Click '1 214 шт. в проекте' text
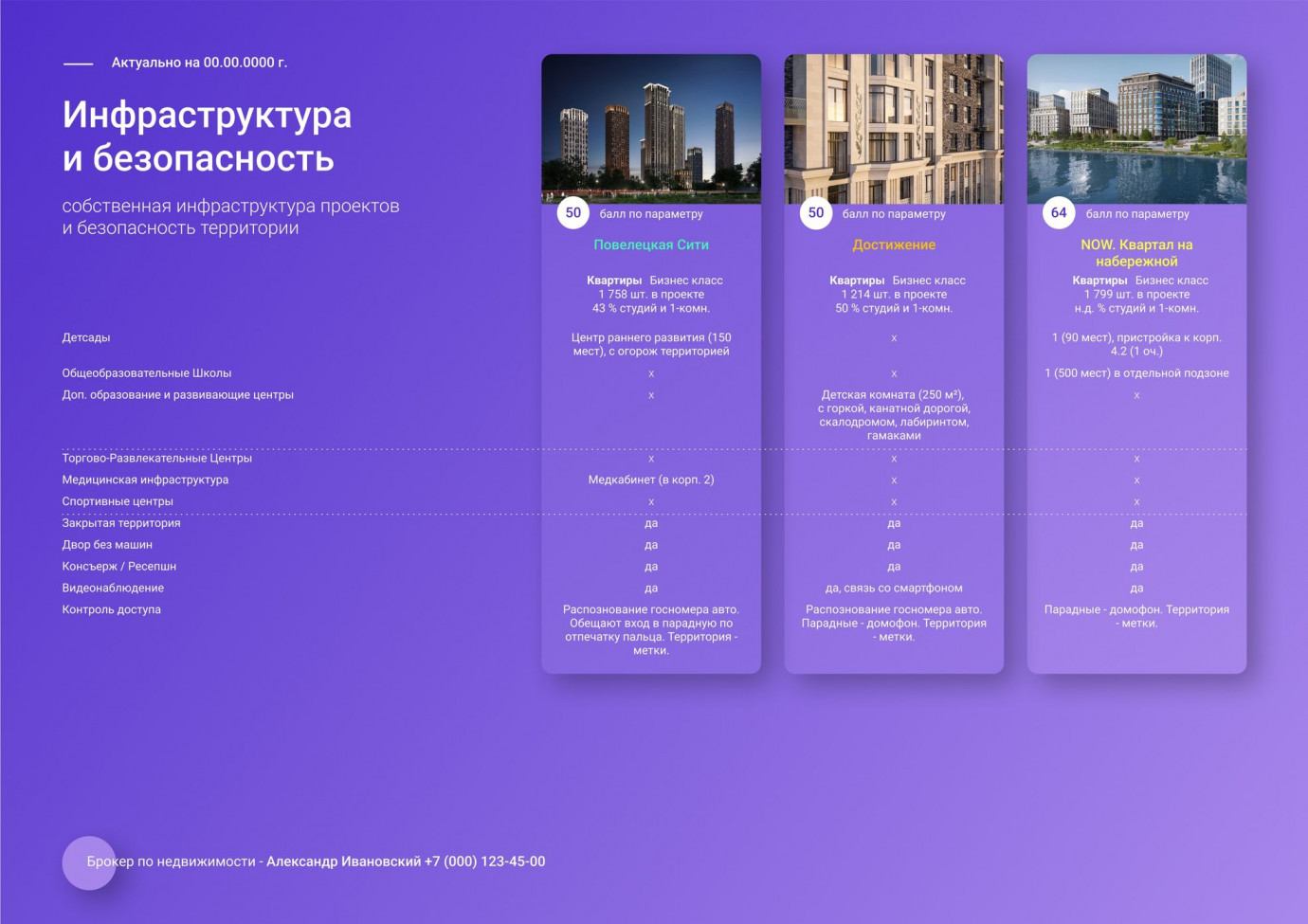Image resolution: width=1308 pixels, height=924 pixels. [x=894, y=295]
